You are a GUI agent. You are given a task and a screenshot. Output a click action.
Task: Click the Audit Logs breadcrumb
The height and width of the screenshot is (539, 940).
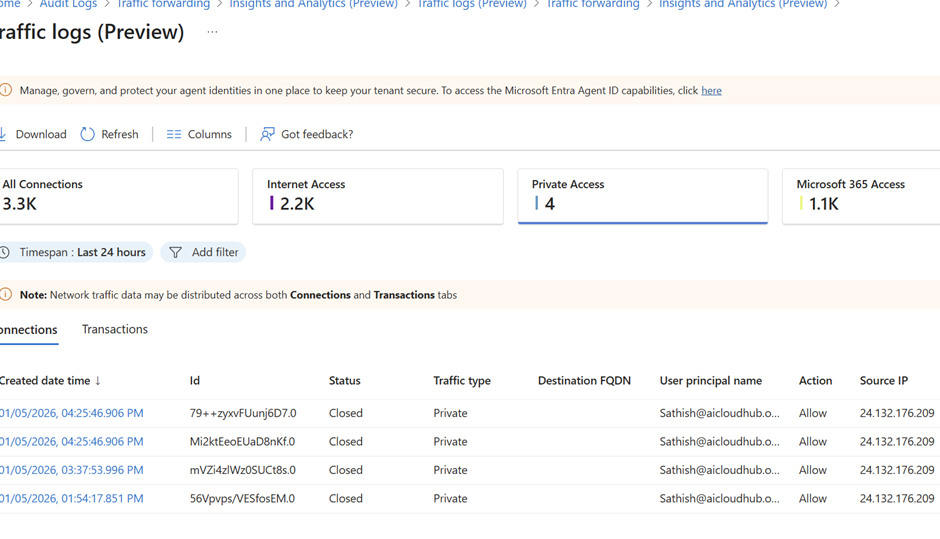point(68,5)
